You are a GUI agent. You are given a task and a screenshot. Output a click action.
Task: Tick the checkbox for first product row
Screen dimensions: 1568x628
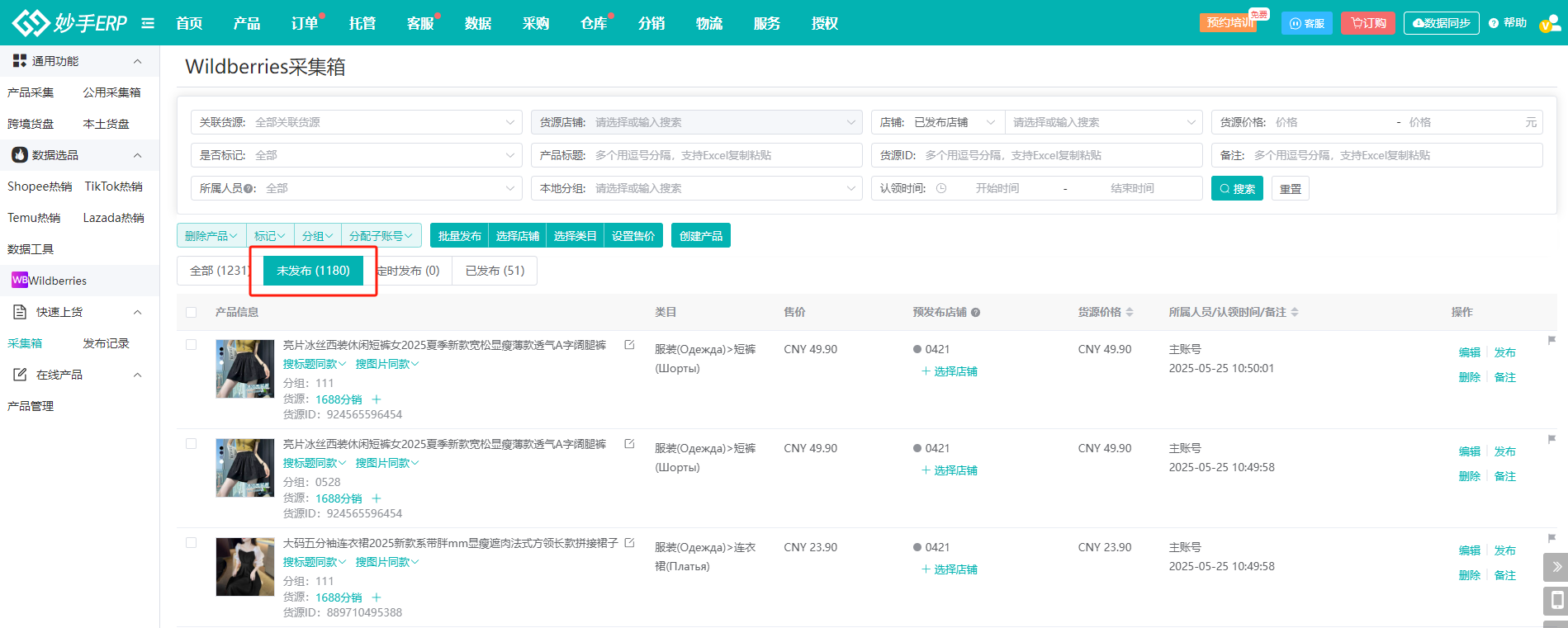192,345
